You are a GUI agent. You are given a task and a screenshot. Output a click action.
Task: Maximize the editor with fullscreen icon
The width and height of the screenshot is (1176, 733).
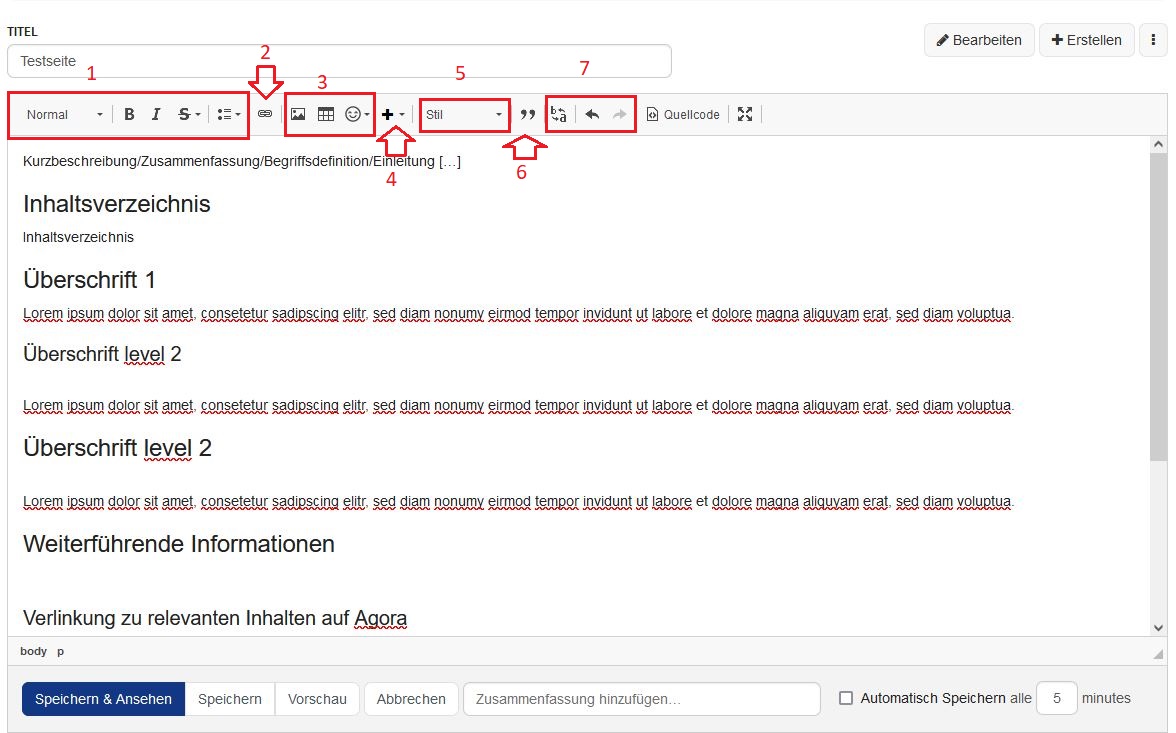[745, 114]
